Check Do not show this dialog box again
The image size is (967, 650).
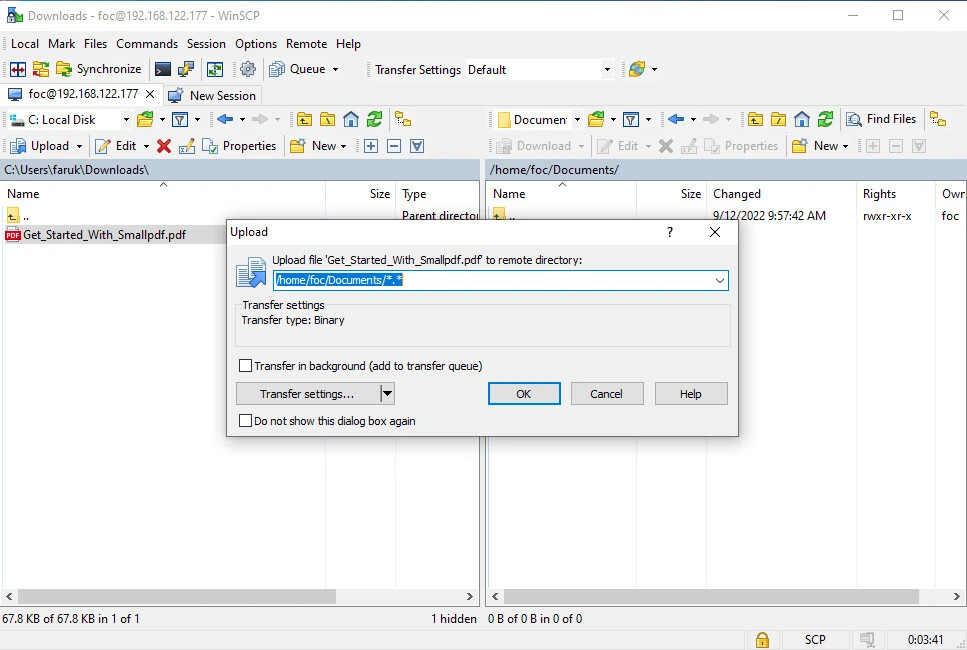click(246, 421)
